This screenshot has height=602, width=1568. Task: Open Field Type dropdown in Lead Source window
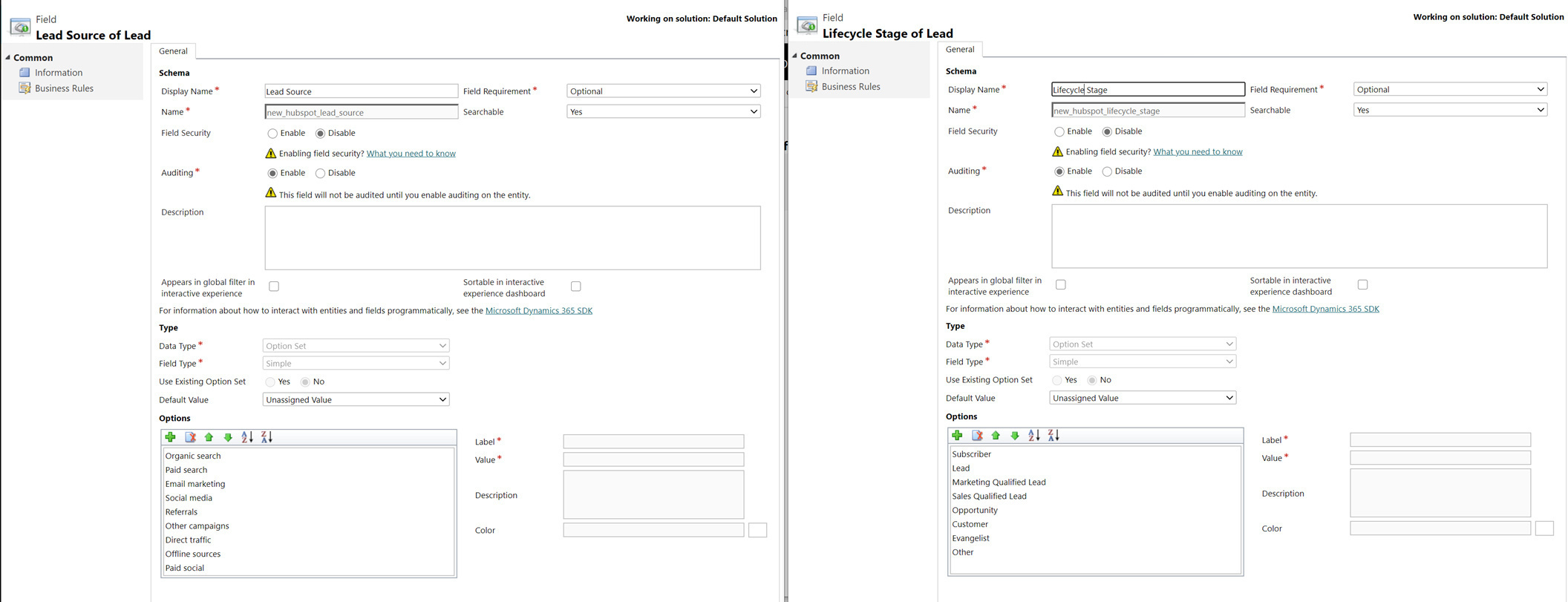coord(356,364)
